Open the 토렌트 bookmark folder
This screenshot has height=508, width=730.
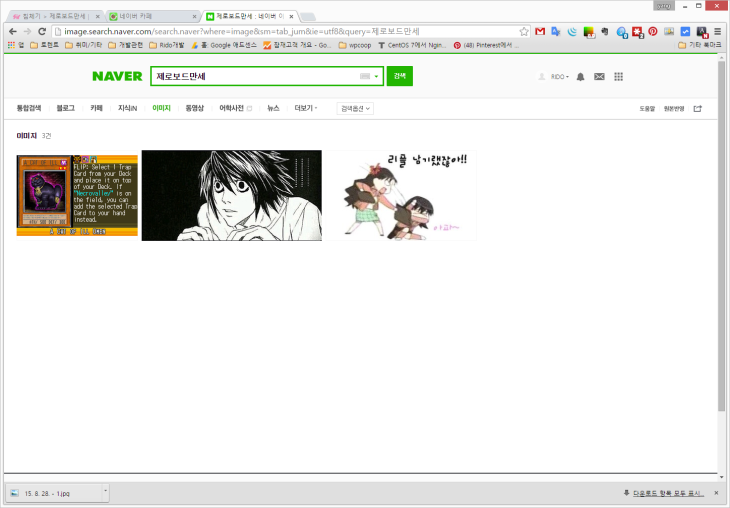pyautogui.click(x=45, y=45)
